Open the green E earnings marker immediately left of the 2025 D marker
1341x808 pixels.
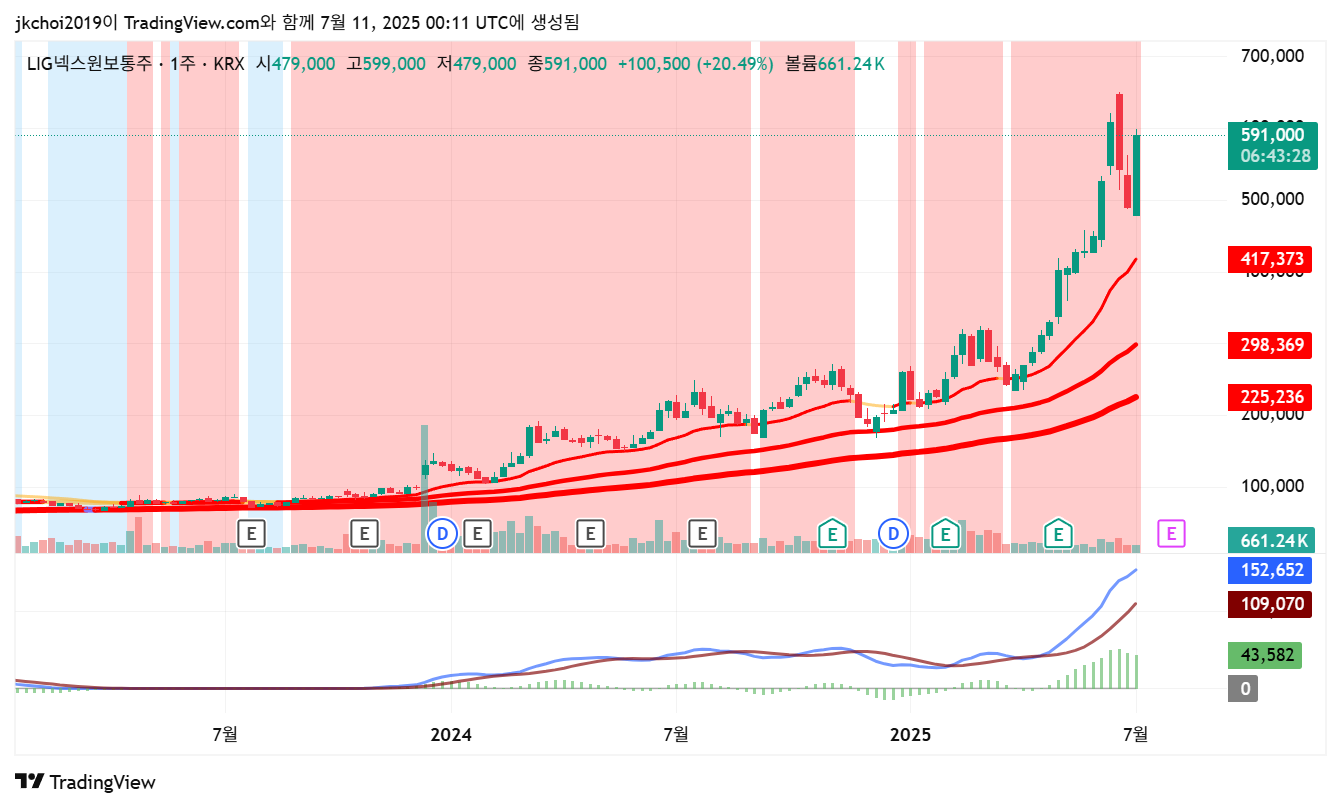[x=831, y=533]
